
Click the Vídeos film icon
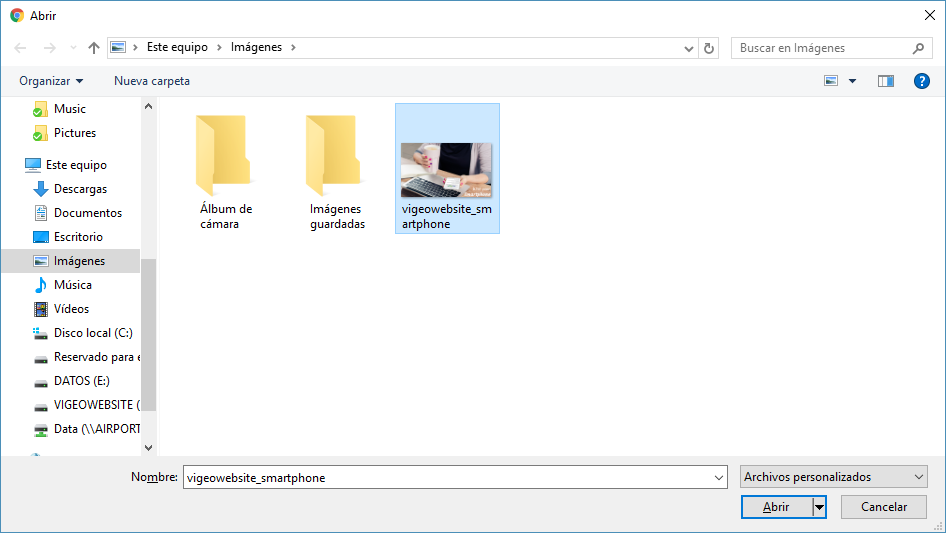(x=40, y=309)
